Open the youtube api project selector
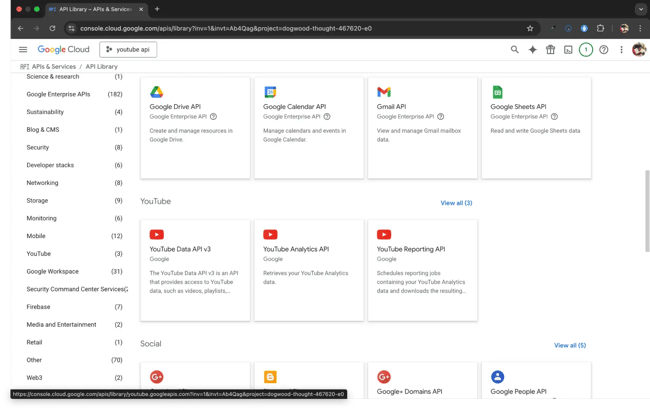650x411 pixels. [x=127, y=49]
